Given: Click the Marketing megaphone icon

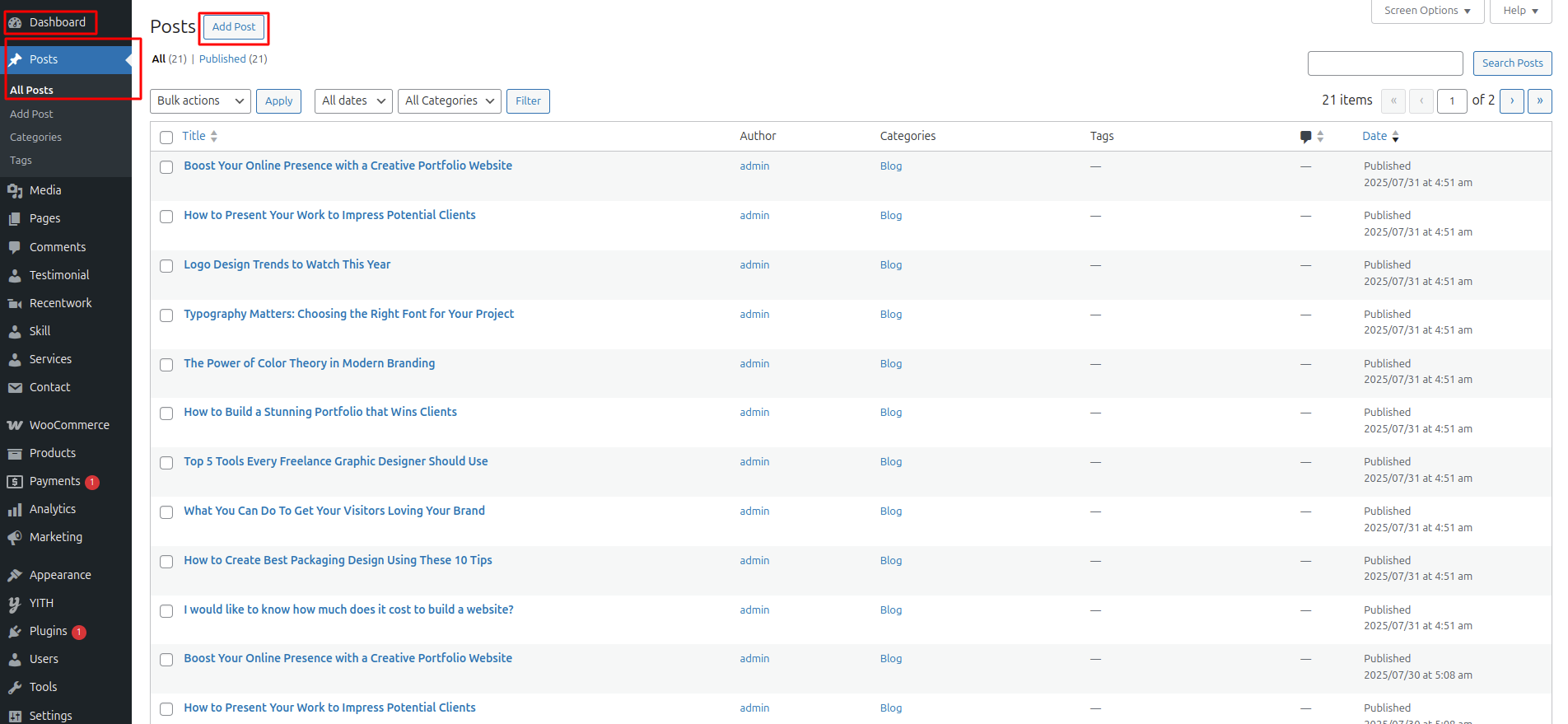Looking at the screenshot, I should click(15, 537).
